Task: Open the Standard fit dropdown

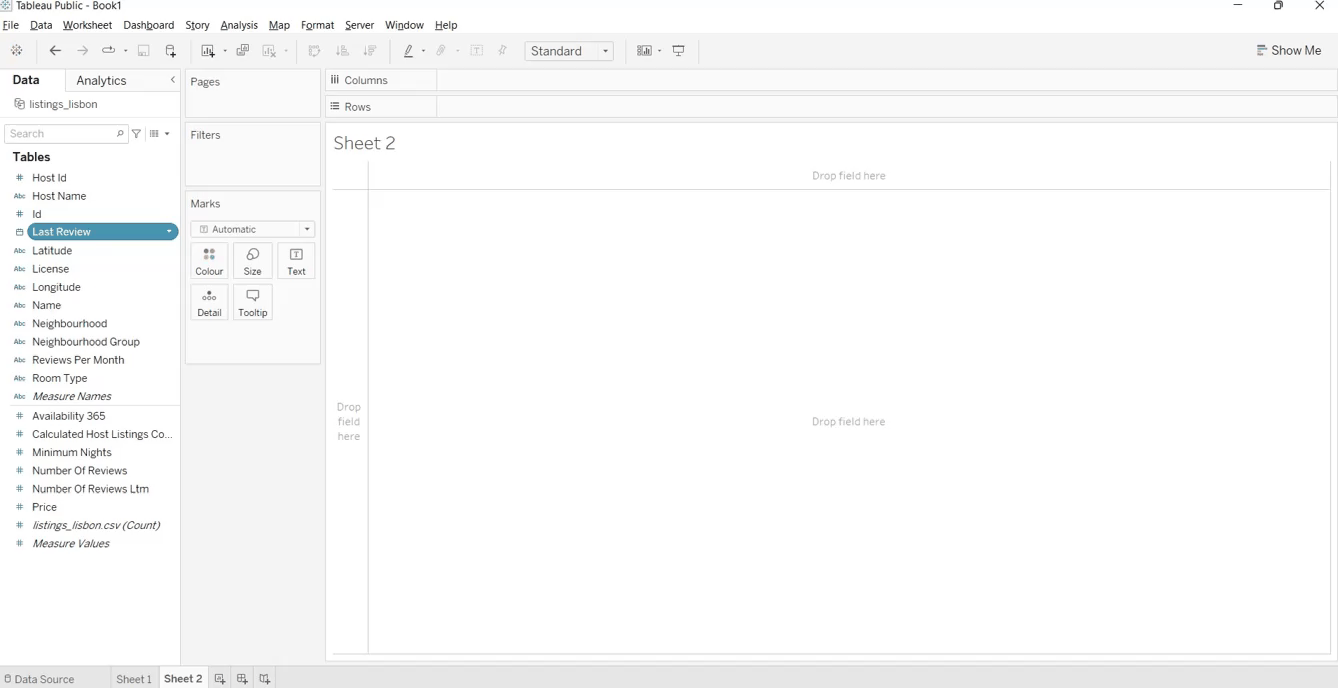Action: pyautogui.click(x=569, y=51)
